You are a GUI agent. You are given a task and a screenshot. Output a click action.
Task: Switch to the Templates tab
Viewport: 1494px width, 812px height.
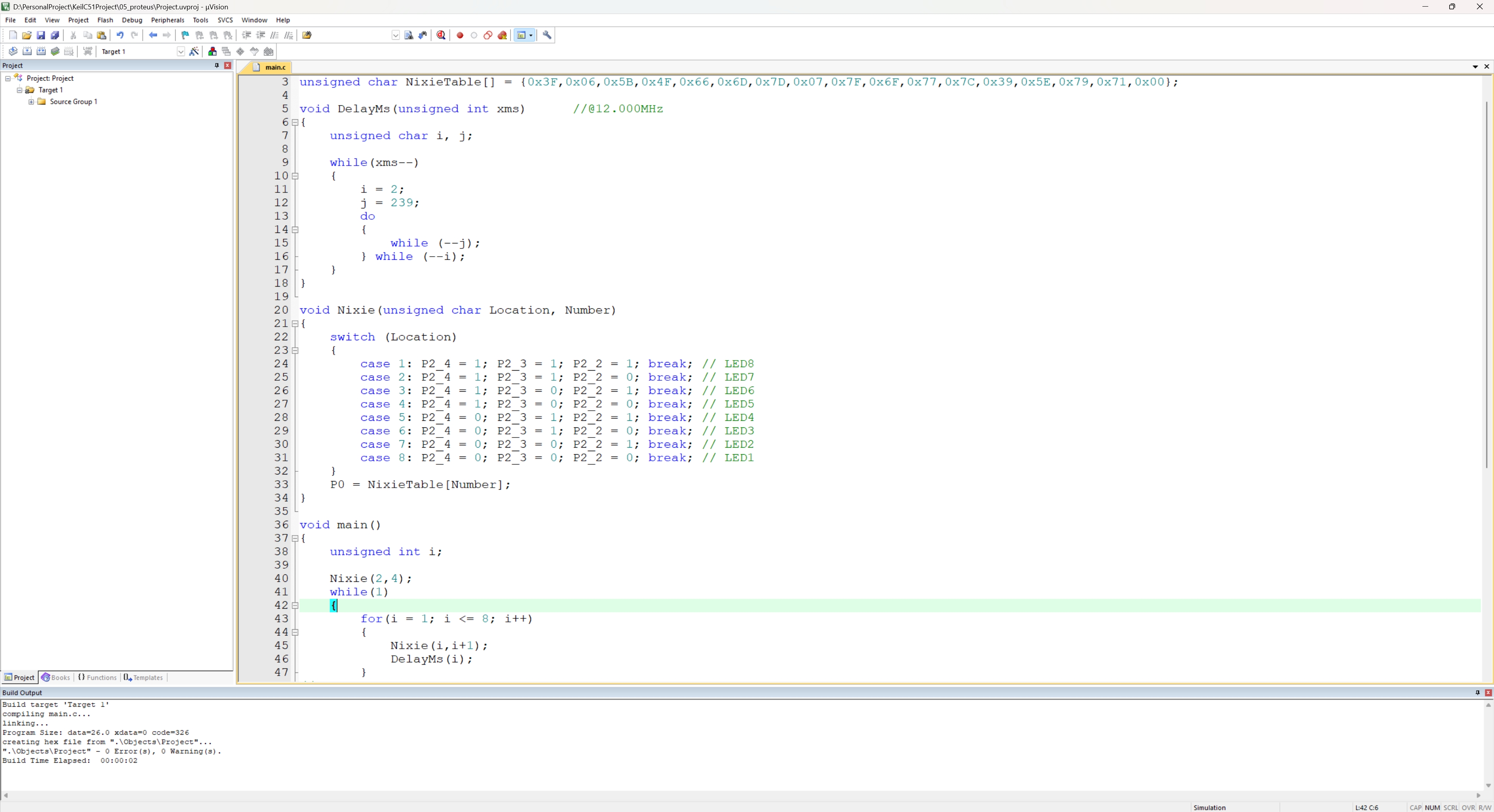click(143, 677)
